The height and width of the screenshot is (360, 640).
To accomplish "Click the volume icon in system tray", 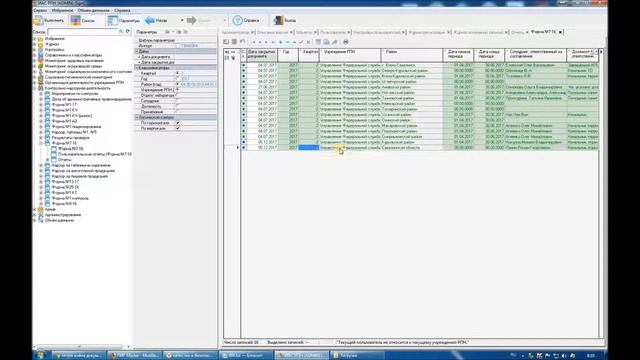I will pyautogui.click(x=564, y=356).
